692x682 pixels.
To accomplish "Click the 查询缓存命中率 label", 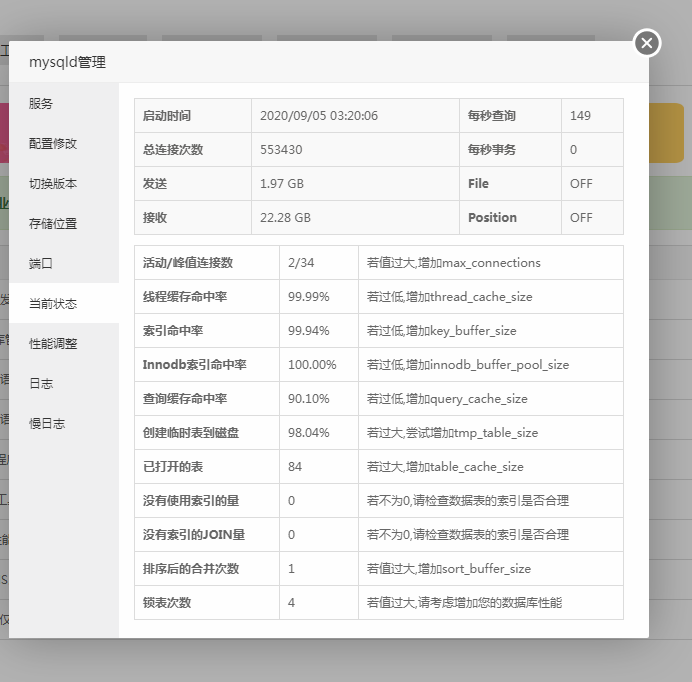I will 185,399.
